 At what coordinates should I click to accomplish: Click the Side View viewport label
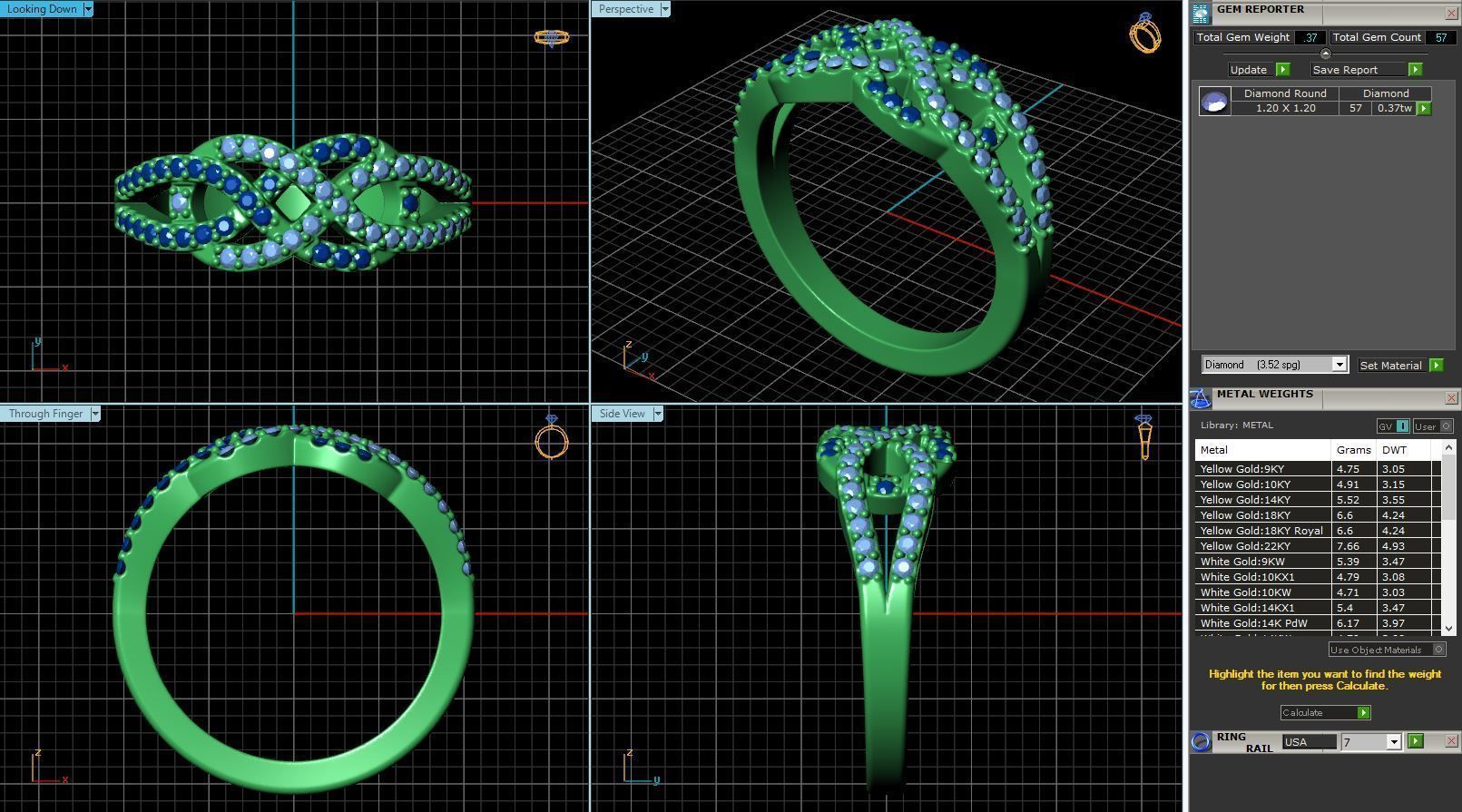[x=623, y=414]
